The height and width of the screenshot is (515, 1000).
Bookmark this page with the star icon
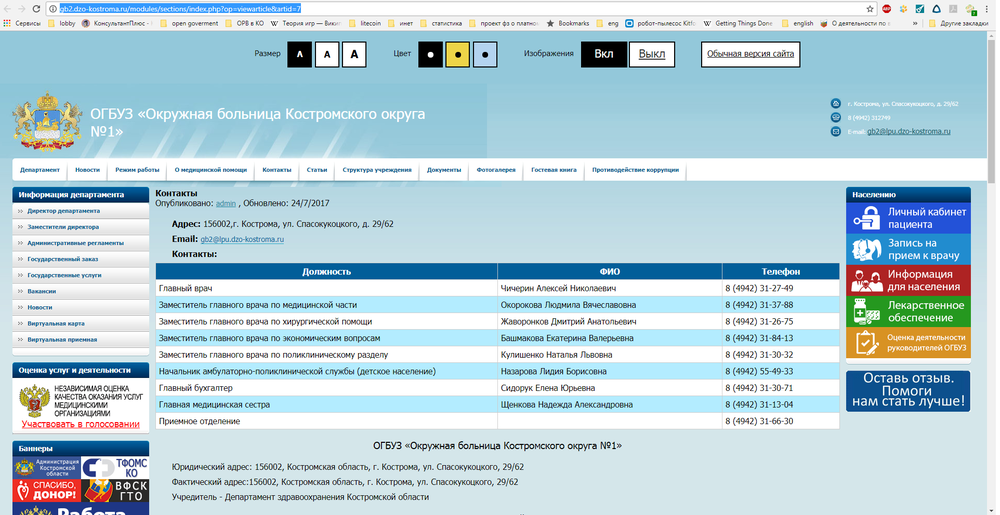(870, 9)
